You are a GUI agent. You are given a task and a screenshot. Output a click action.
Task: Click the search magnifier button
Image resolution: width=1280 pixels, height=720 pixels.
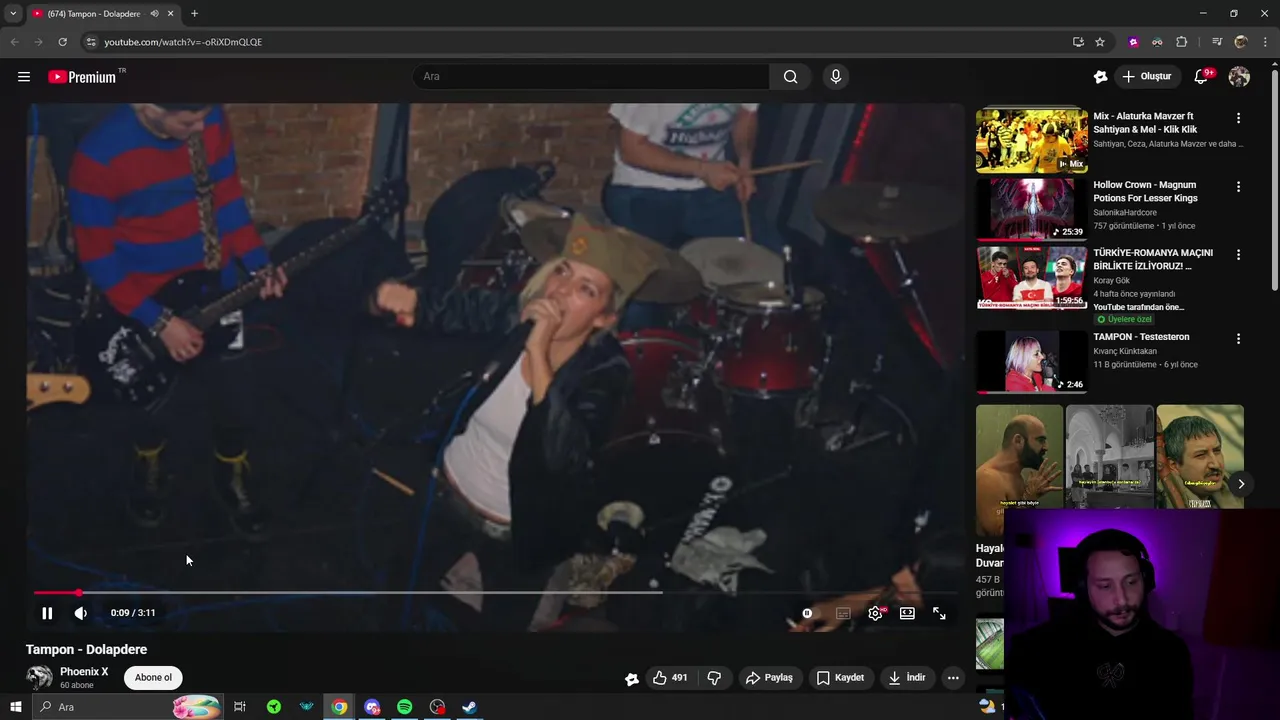[790, 77]
